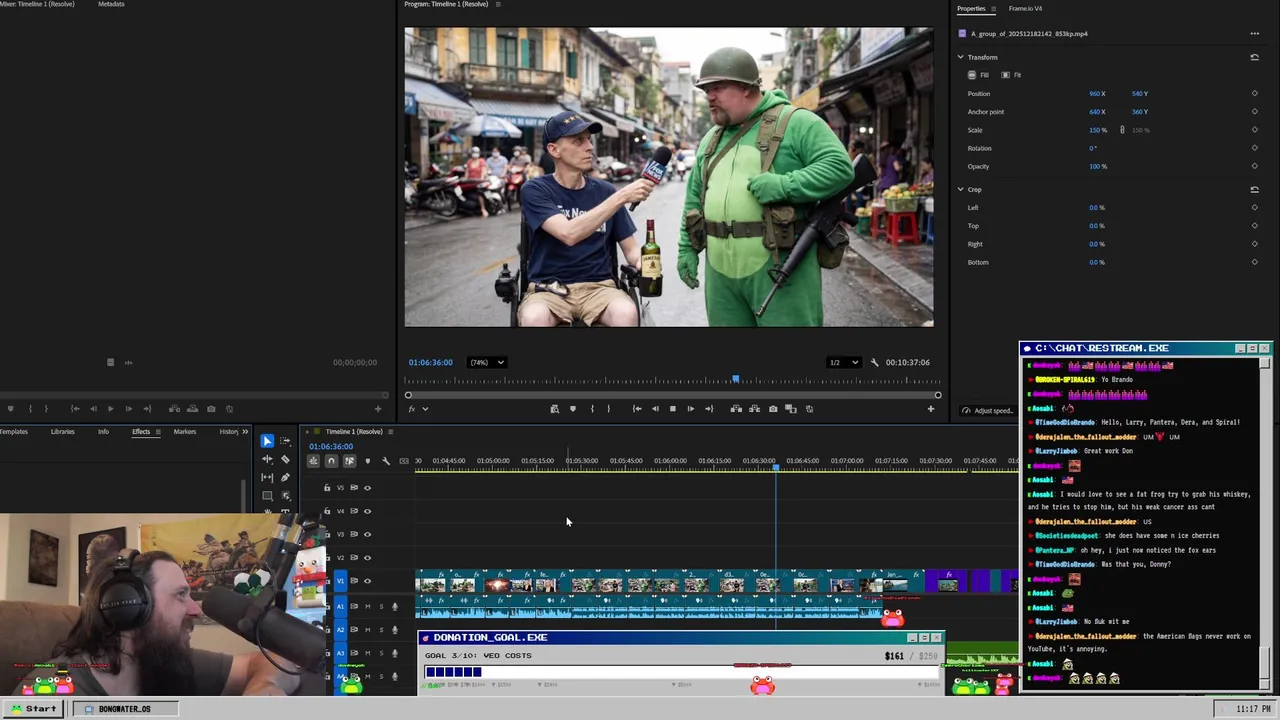Switch to the Properties tab
The width and height of the screenshot is (1280, 720).
click(x=971, y=9)
